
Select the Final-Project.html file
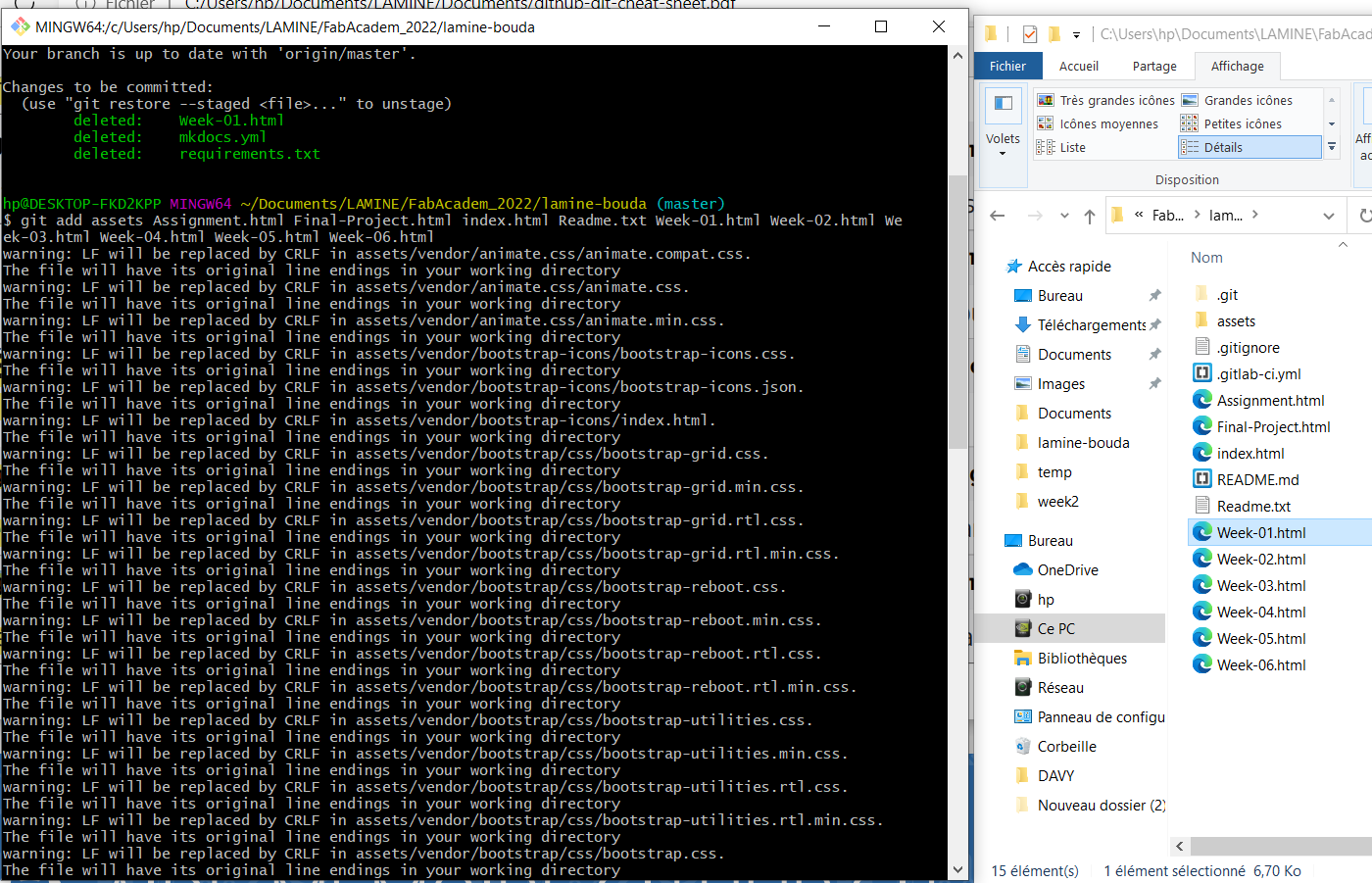pyautogui.click(x=1273, y=426)
